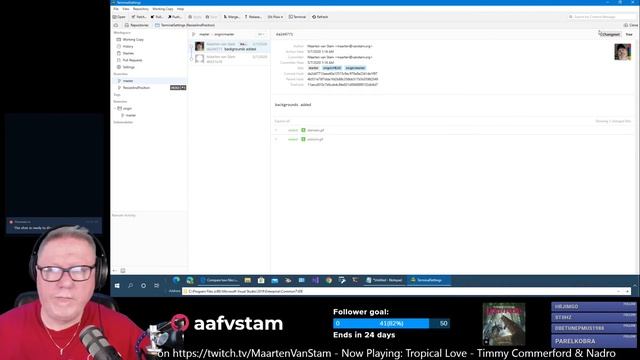640x360 pixels.
Task: Click the Tags section header
Action: pyautogui.click(x=117, y=95)
